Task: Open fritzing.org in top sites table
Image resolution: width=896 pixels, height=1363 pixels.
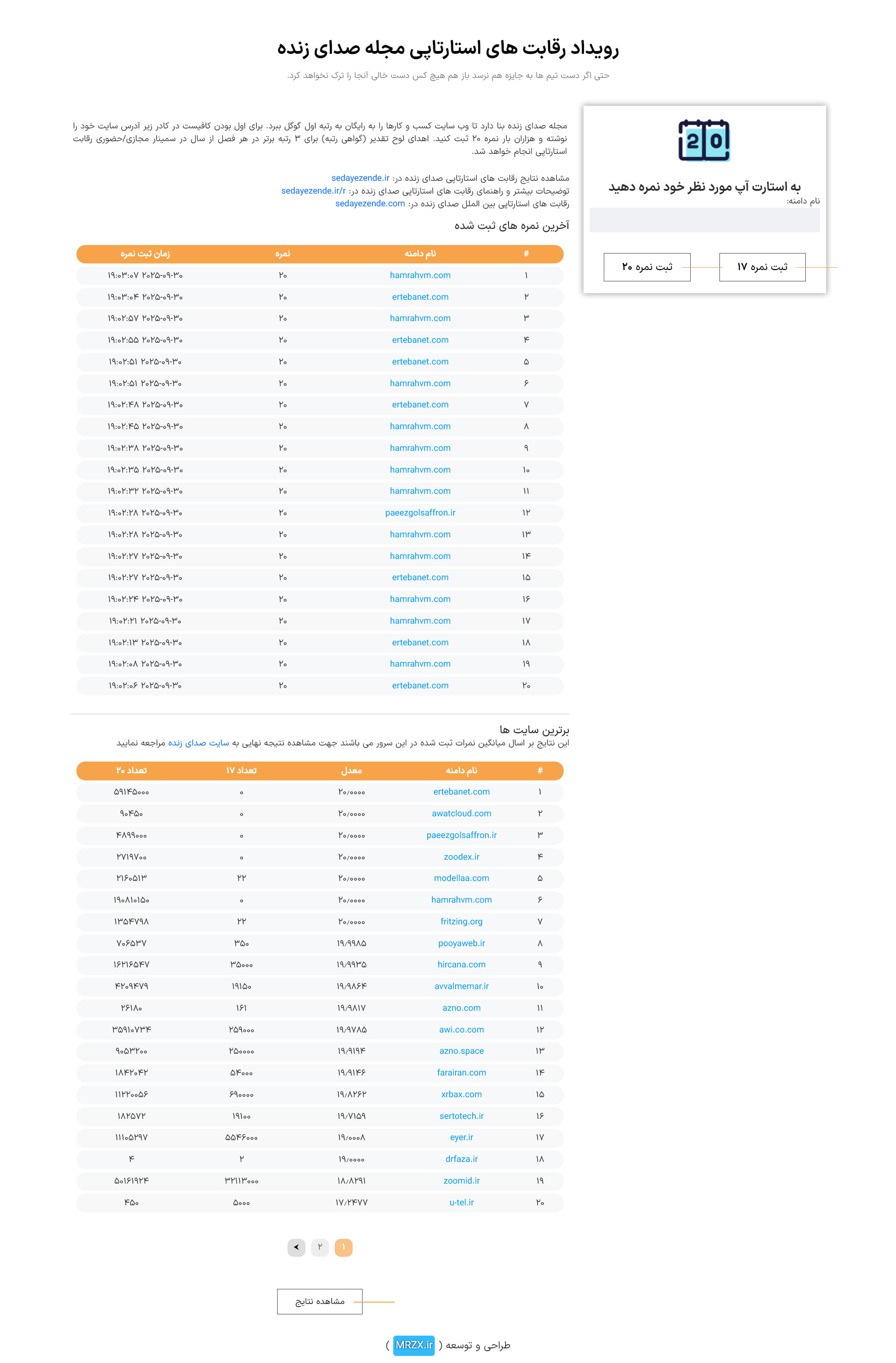Action: click(462, 922)
